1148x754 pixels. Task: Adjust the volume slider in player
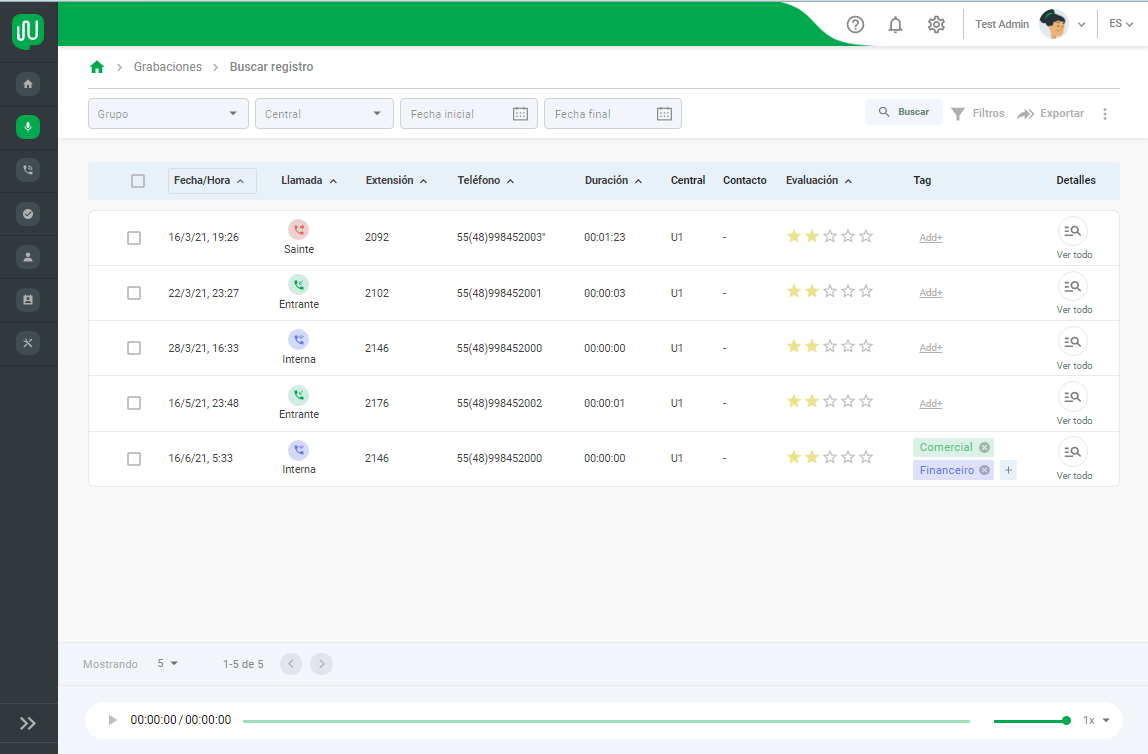pos(1032,721)
